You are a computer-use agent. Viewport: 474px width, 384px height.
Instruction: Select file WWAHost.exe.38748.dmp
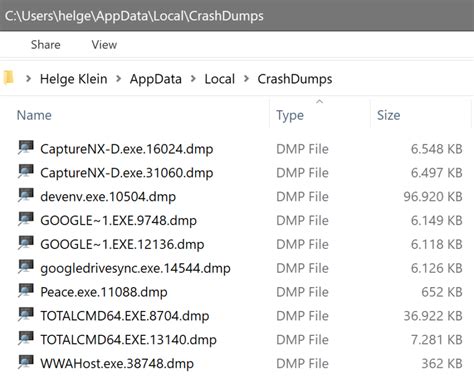pyautogui.click(x=117, y=364)
